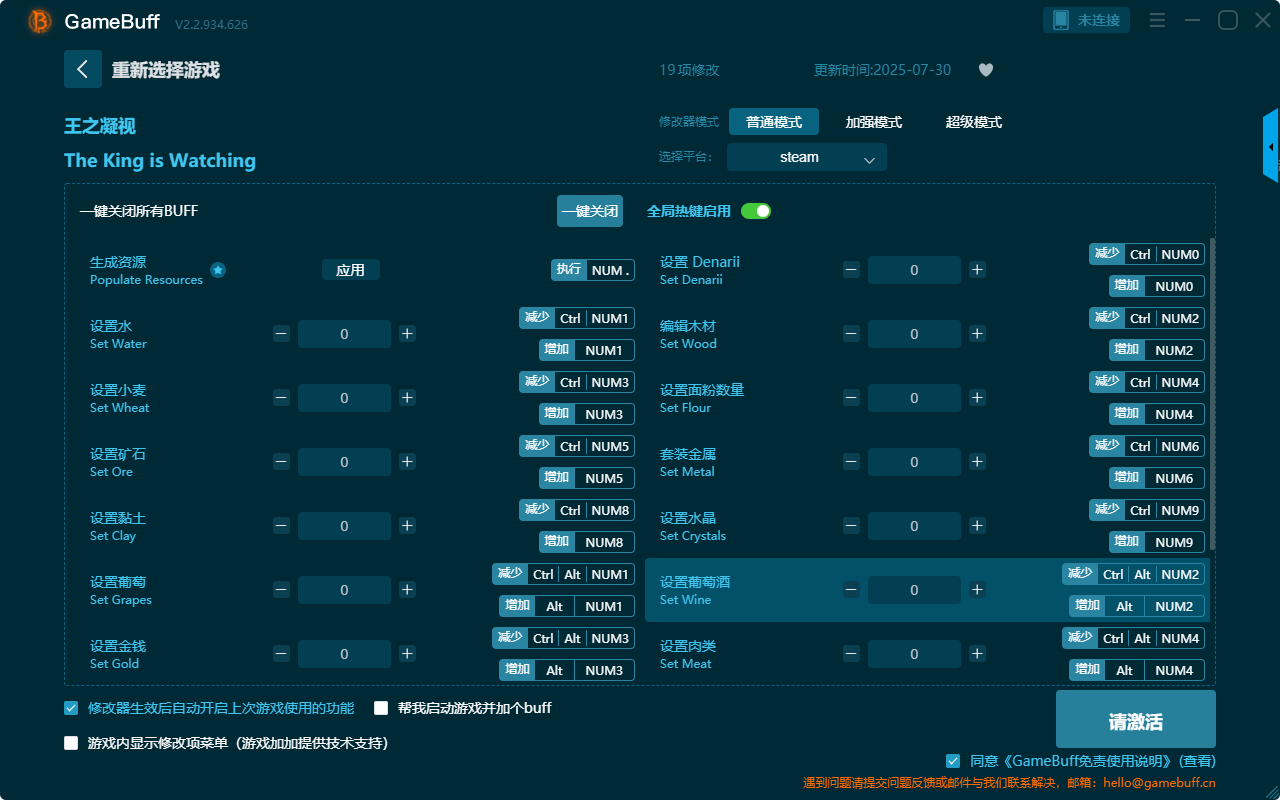Click the GameBuff logo icon
The image size is (1280, 800).
(x=40, y=21)
